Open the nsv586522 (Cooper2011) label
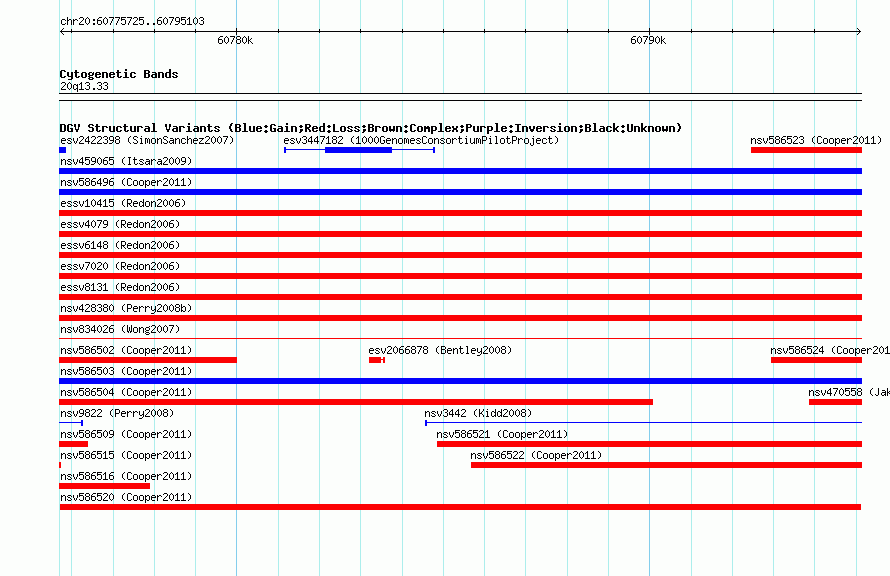Viewport: 890px width, 576px height. point(536,455)
